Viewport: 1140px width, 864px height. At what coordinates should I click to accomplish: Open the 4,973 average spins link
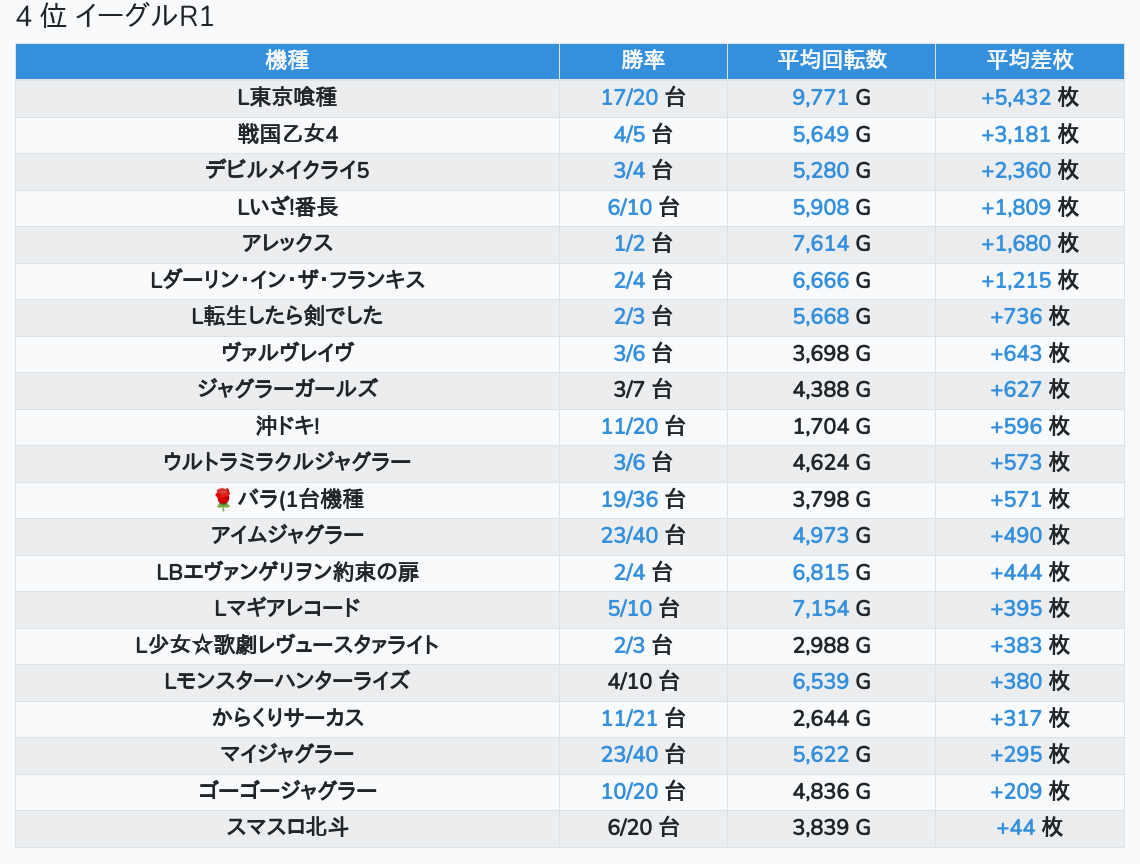click(x=821, y=535)
